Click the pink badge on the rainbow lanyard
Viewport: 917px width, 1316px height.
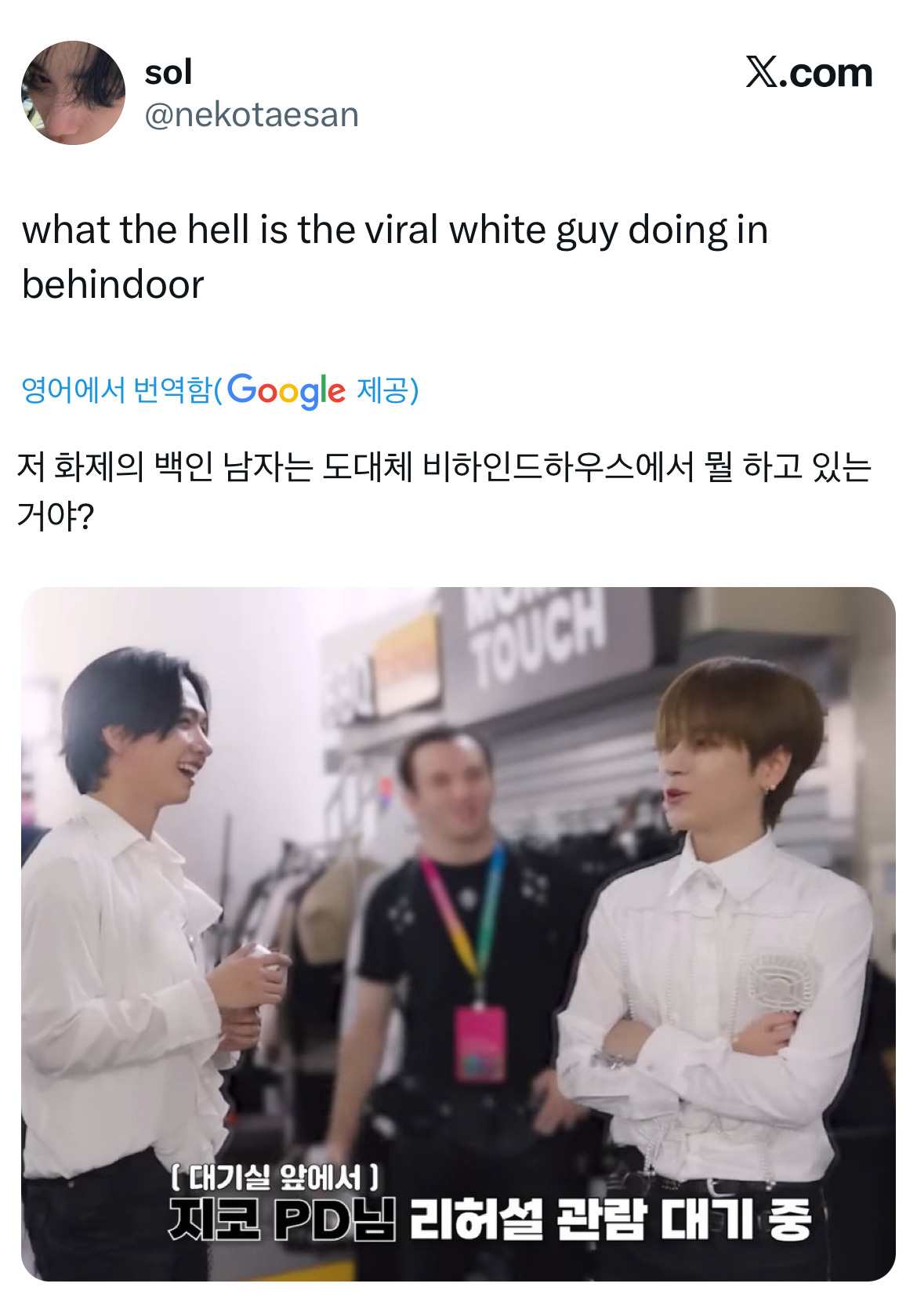point(481,1043)
